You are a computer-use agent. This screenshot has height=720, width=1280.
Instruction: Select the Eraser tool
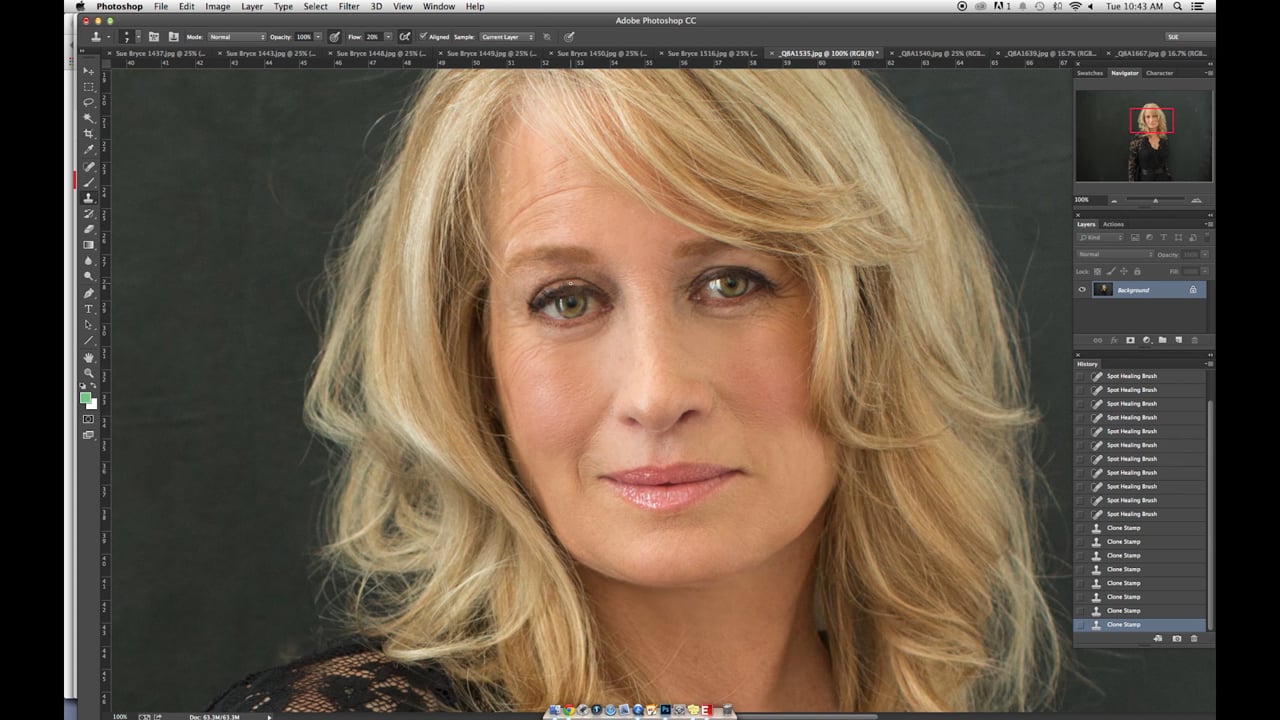tap(89, 229)
